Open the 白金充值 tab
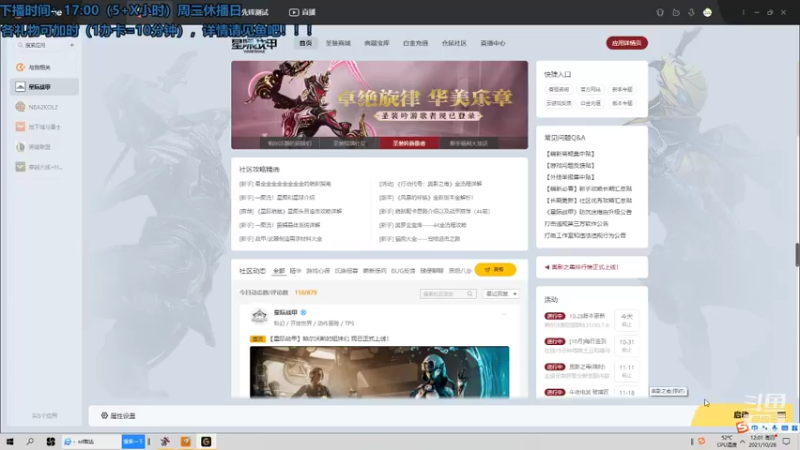 coord(415,43)
